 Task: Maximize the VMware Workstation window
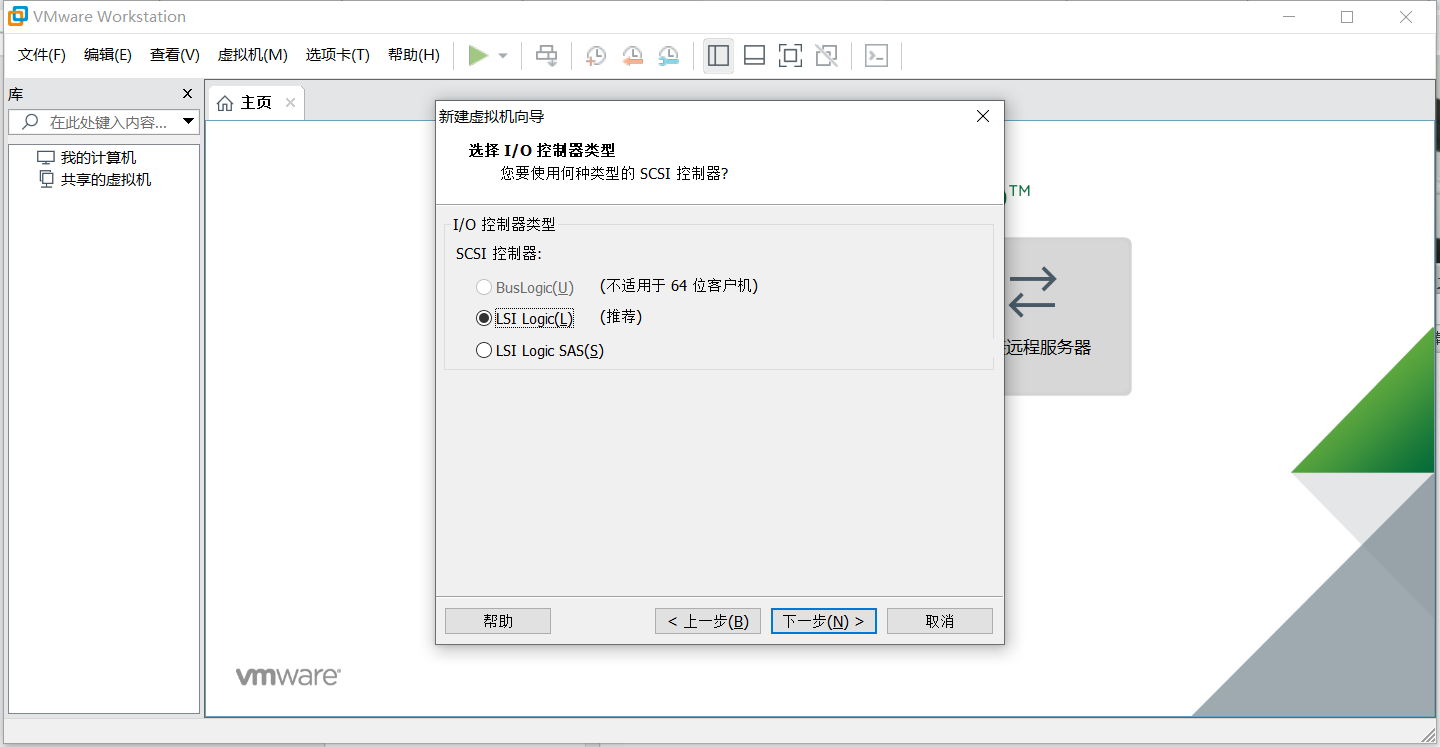click(1347, 17)
